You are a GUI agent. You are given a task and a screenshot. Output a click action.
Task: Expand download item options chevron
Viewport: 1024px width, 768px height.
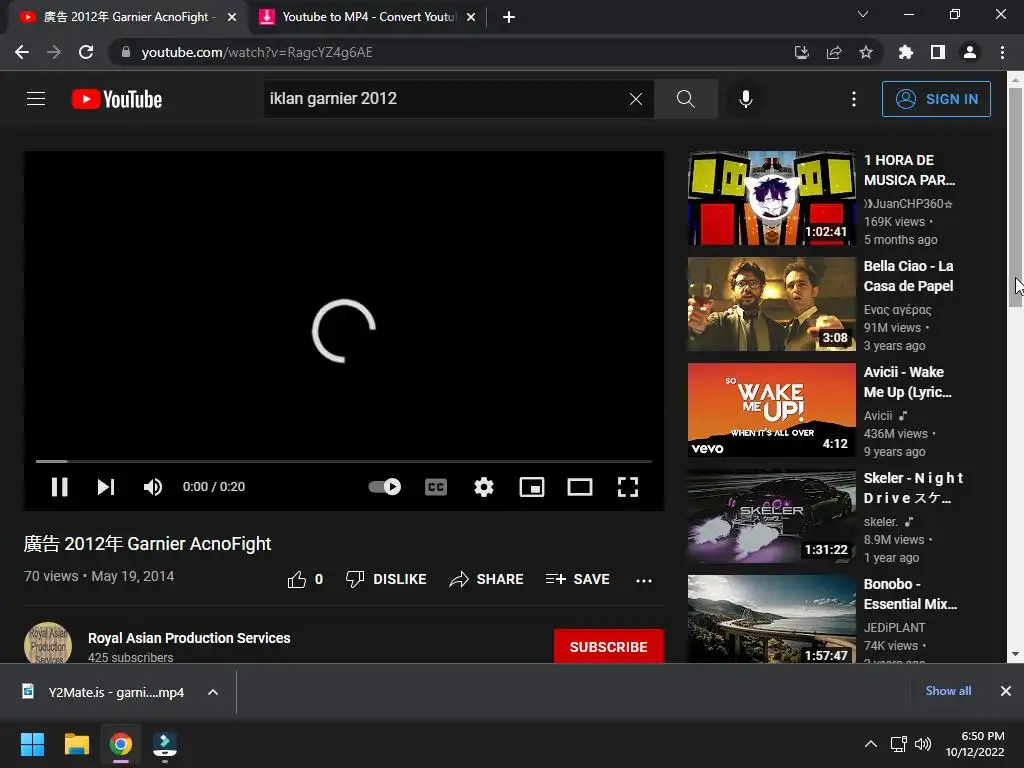click(213, 692)
